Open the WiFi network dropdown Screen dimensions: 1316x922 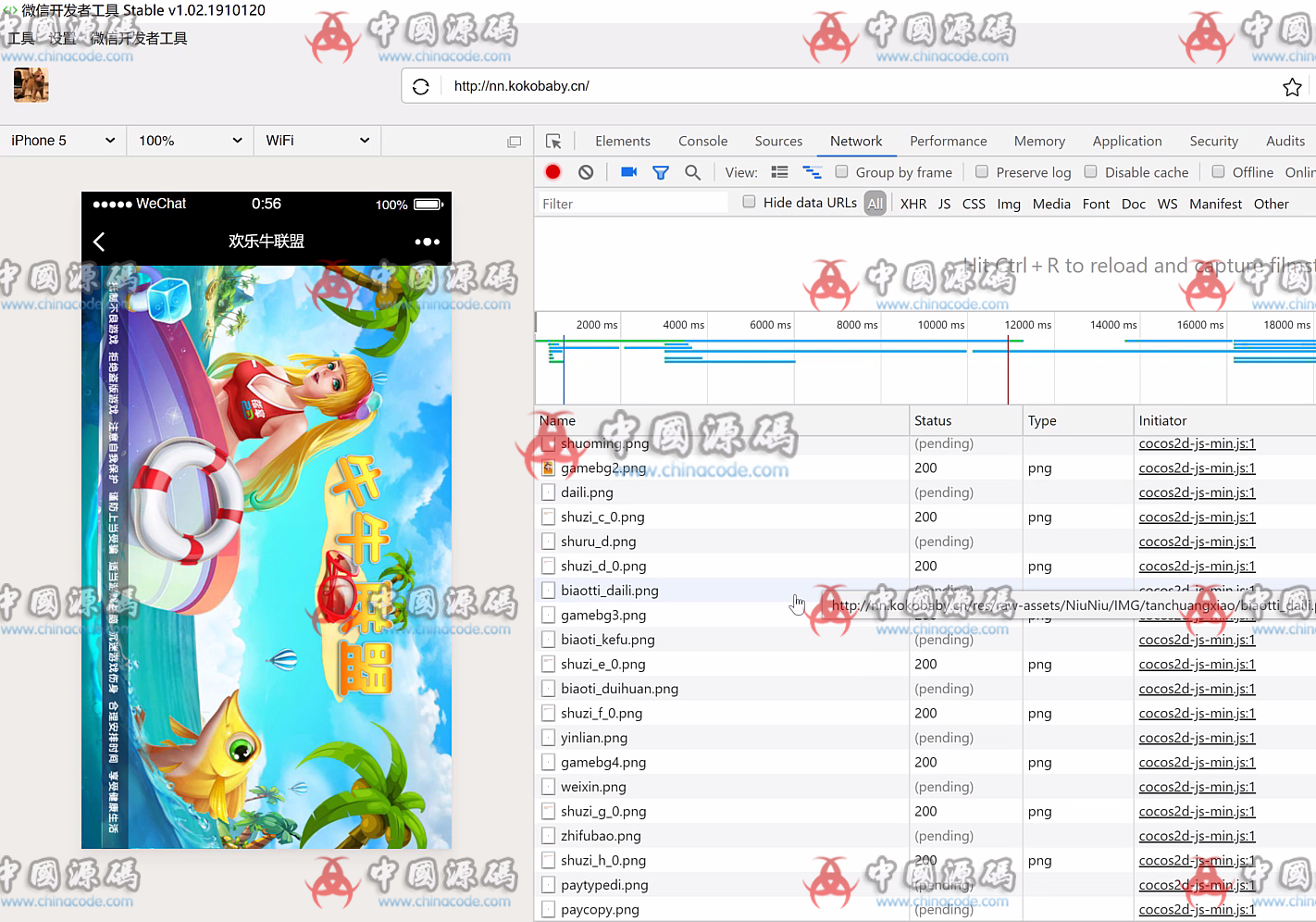point(317,141)
